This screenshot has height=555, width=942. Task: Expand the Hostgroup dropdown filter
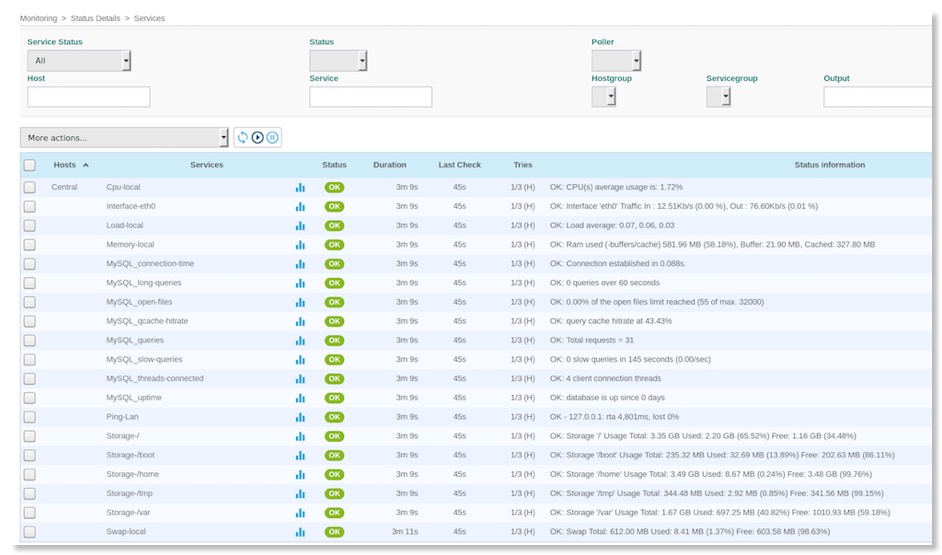[x=604, y=97]
